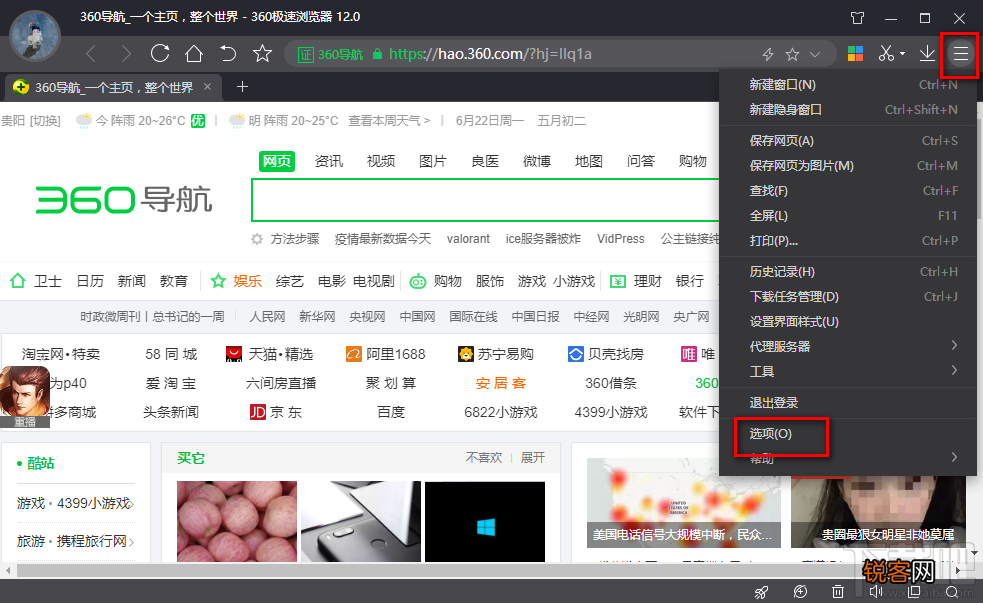Expand 工具 submenu
The height and width of the screenshot is (603, 983).
[x=848, y=372]
